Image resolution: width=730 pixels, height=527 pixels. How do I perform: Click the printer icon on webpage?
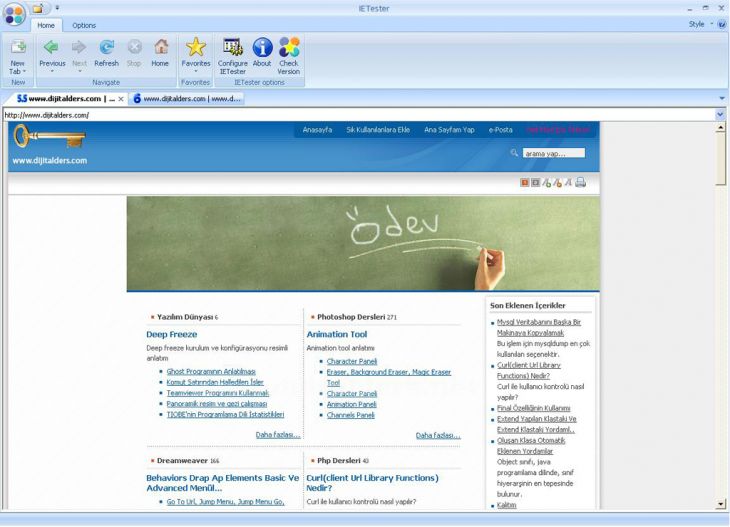(x=580, y=182)
